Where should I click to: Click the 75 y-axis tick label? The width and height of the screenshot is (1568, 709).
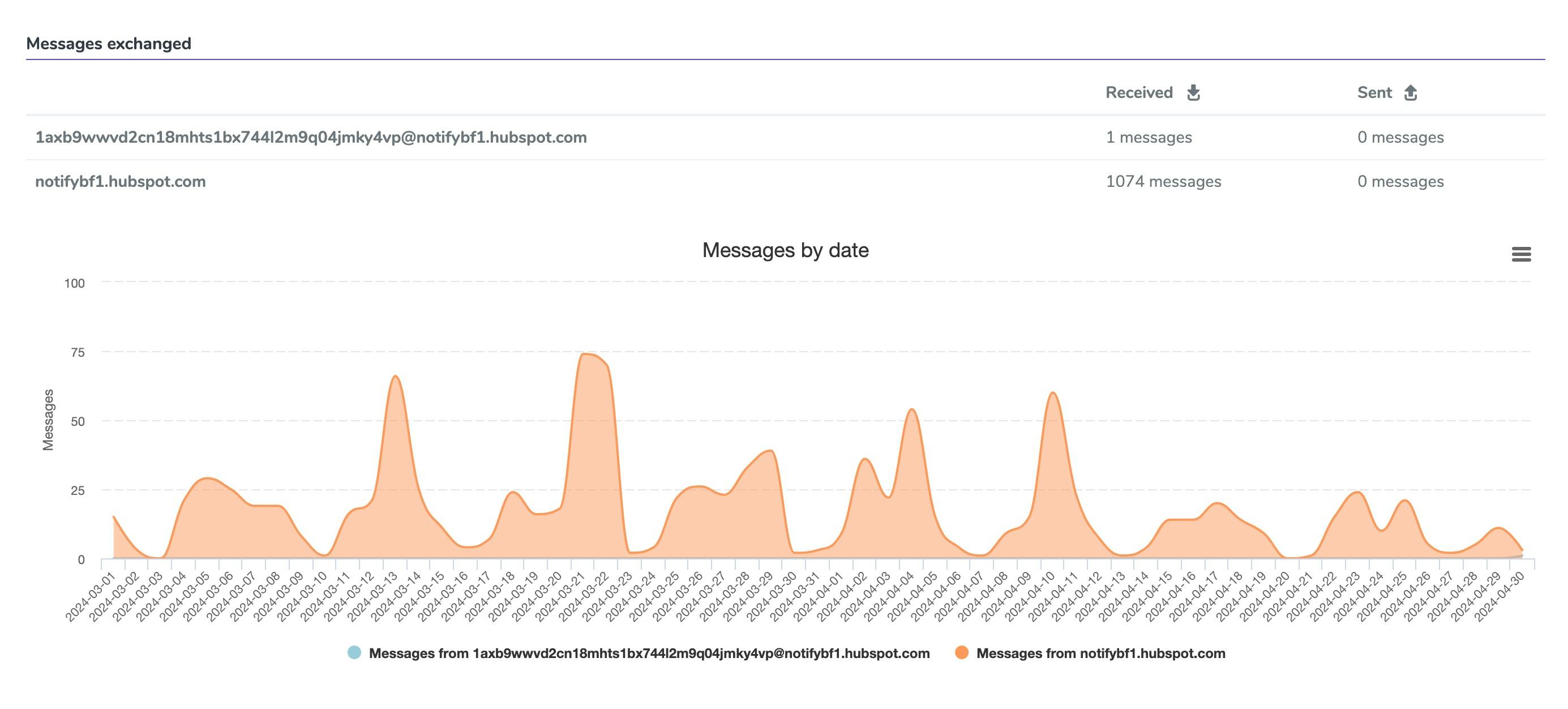[x=78, y=353]
